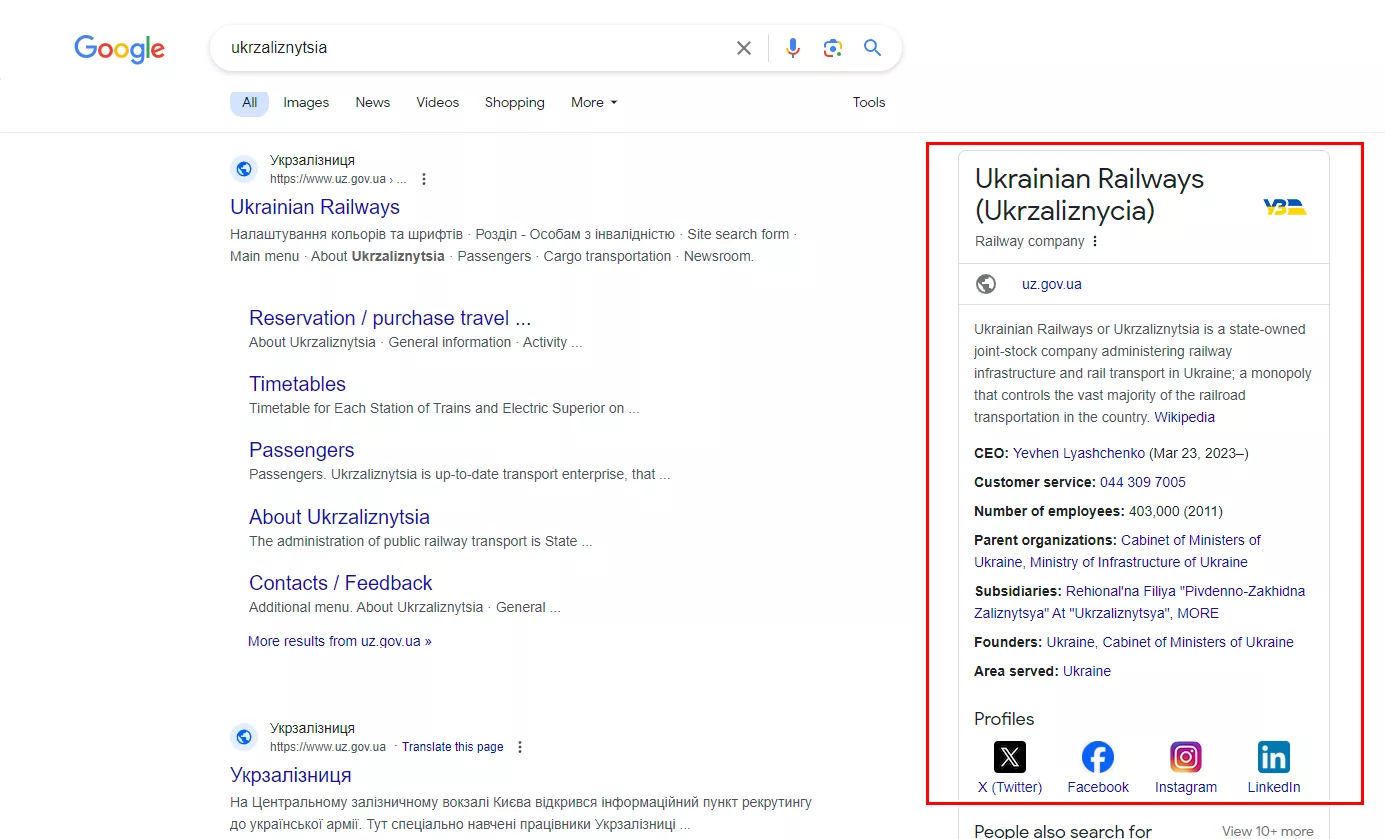This screenshot has width=1385, height=839.
Task: Open the Timetables sitelink
Action: [297, 384]
